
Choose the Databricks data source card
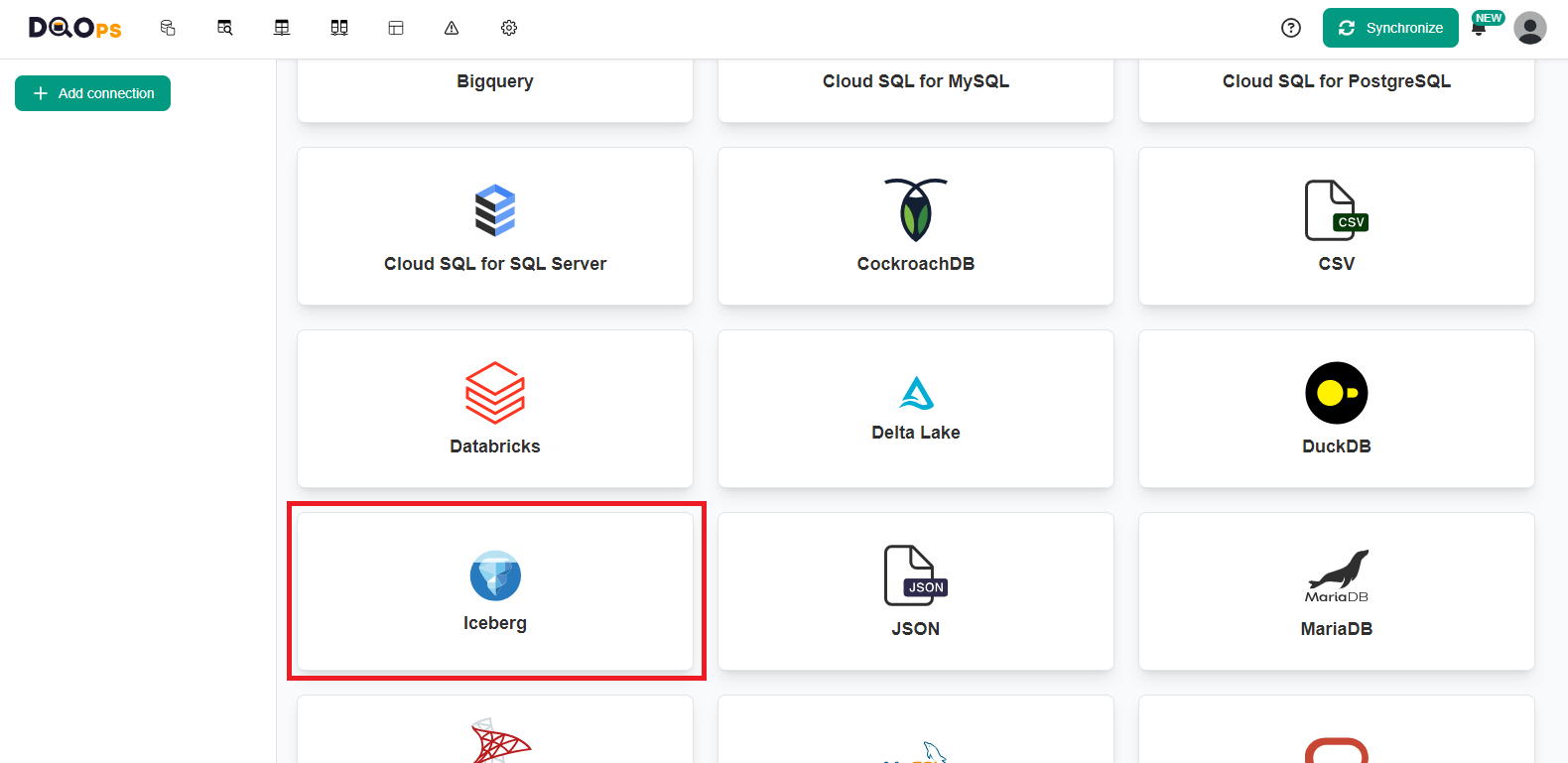495,409
